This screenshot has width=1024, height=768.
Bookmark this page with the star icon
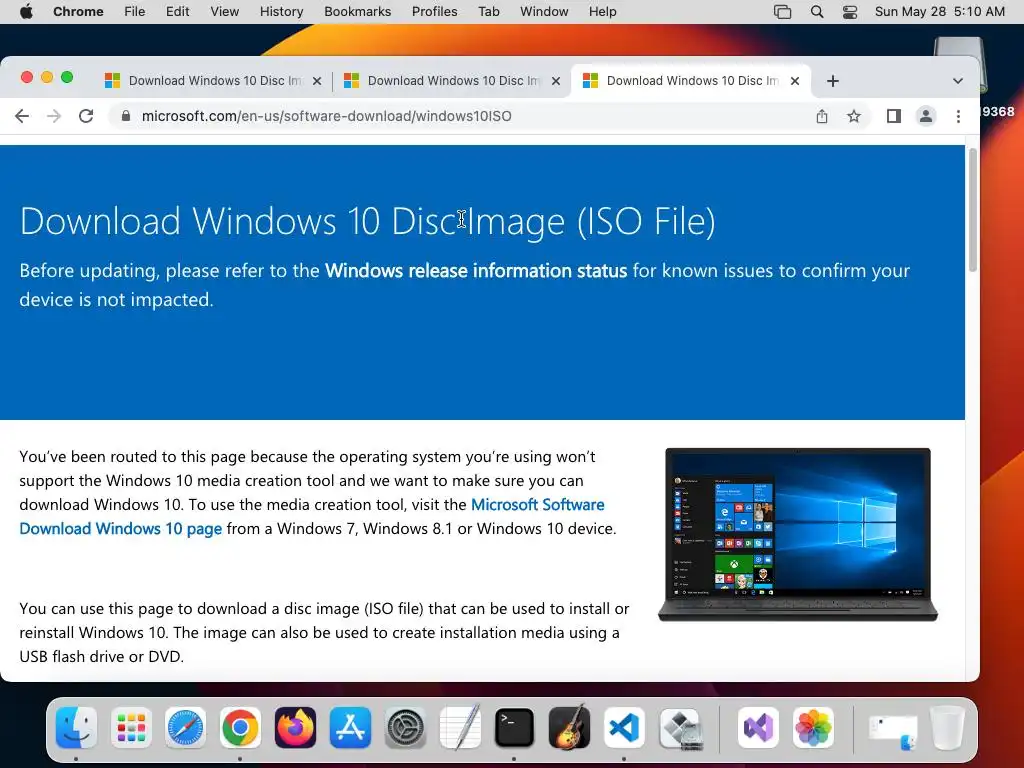tap(854, 116)
